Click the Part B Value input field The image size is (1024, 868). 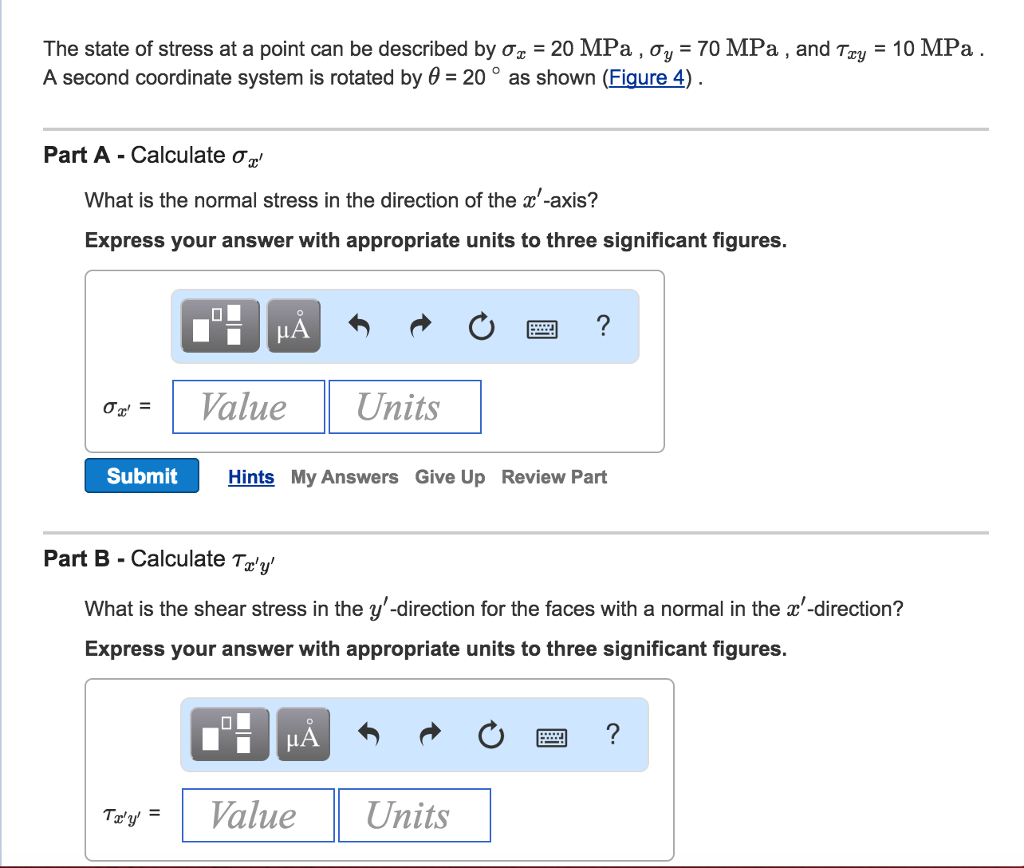259,816
